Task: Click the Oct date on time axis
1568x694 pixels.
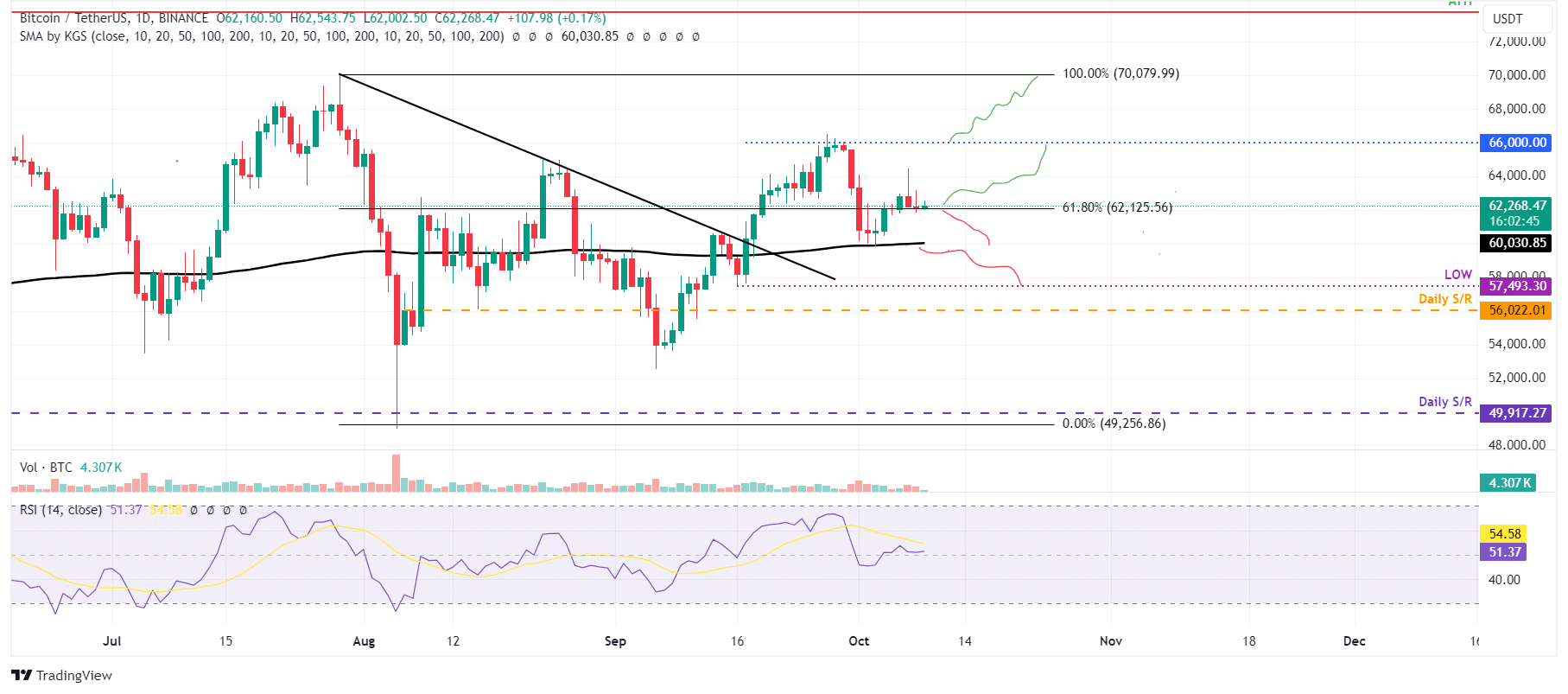Action: [x=859, y=641]
